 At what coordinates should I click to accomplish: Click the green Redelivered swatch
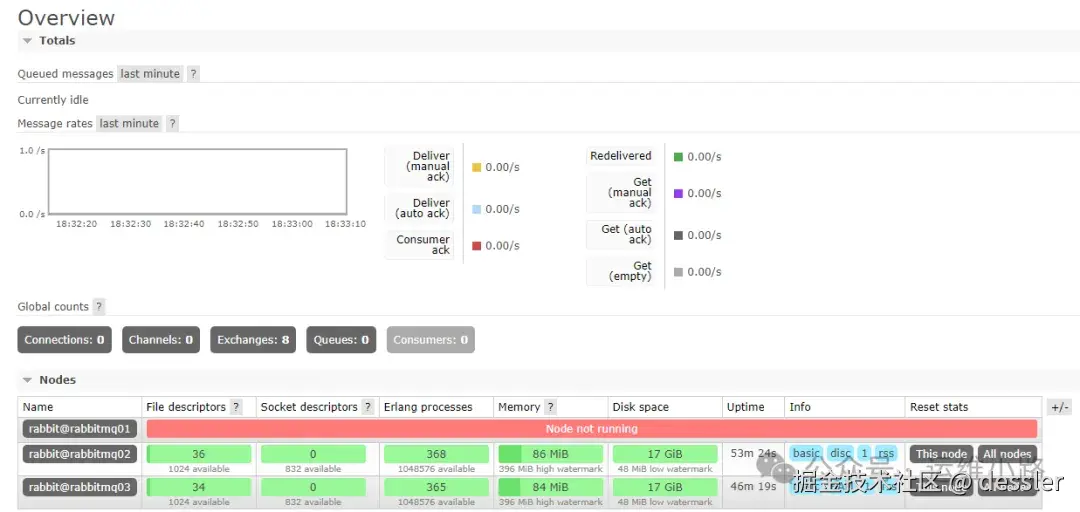pos(678,157)
